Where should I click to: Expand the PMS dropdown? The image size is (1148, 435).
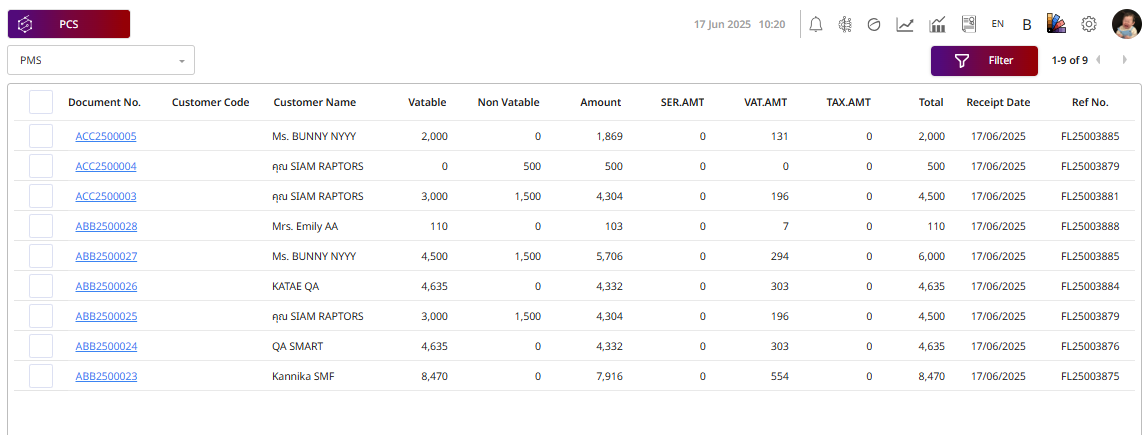101,60
